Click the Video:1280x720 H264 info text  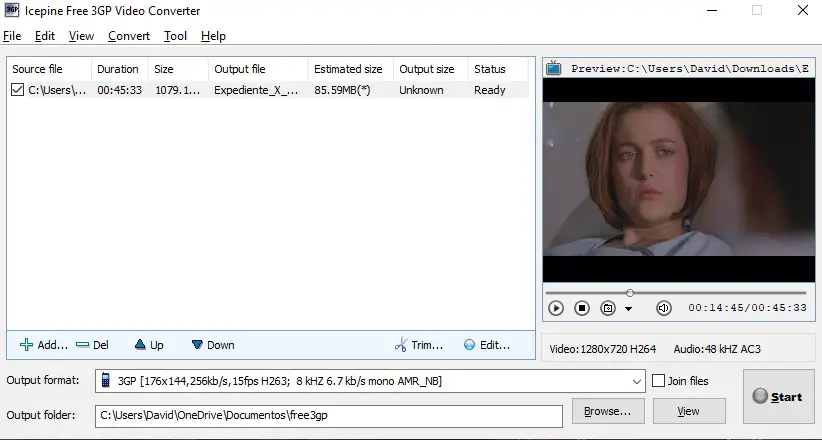point(602,349)
